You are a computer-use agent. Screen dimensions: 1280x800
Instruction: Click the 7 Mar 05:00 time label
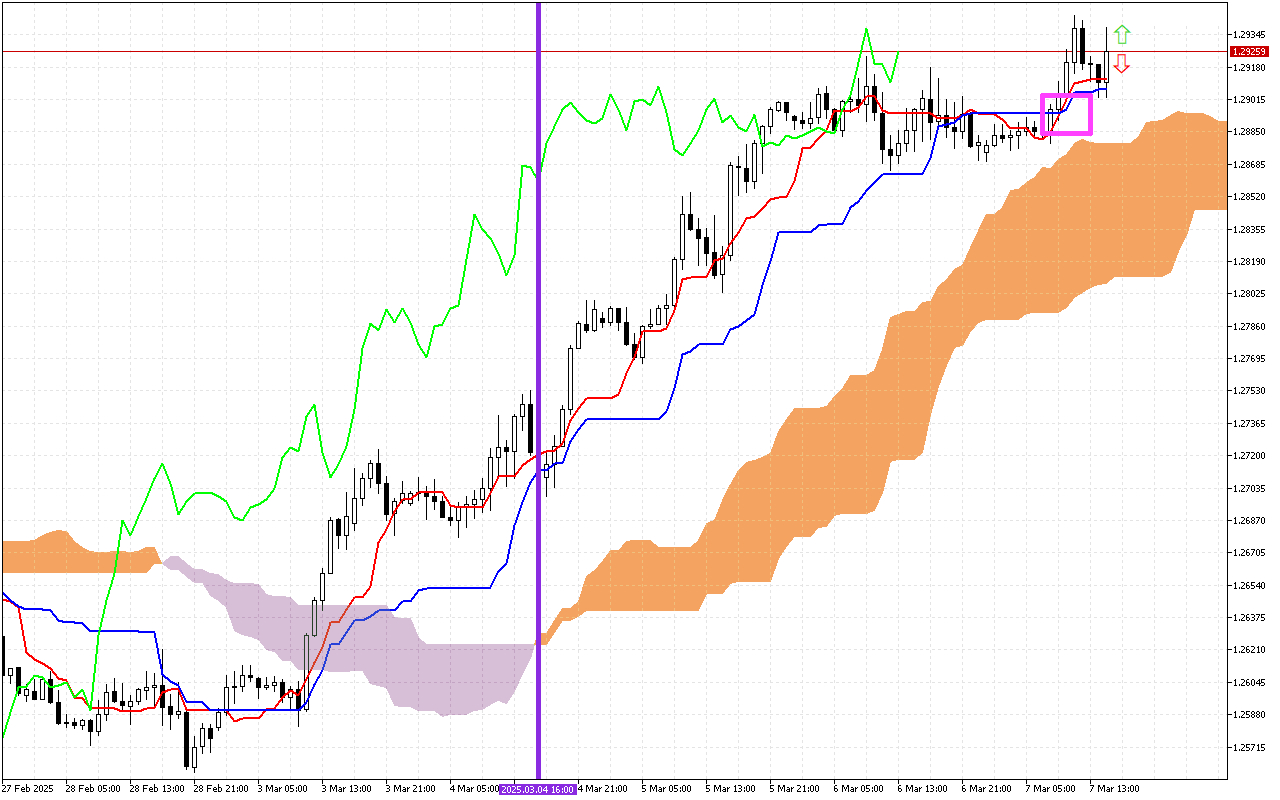[1051, 789]
